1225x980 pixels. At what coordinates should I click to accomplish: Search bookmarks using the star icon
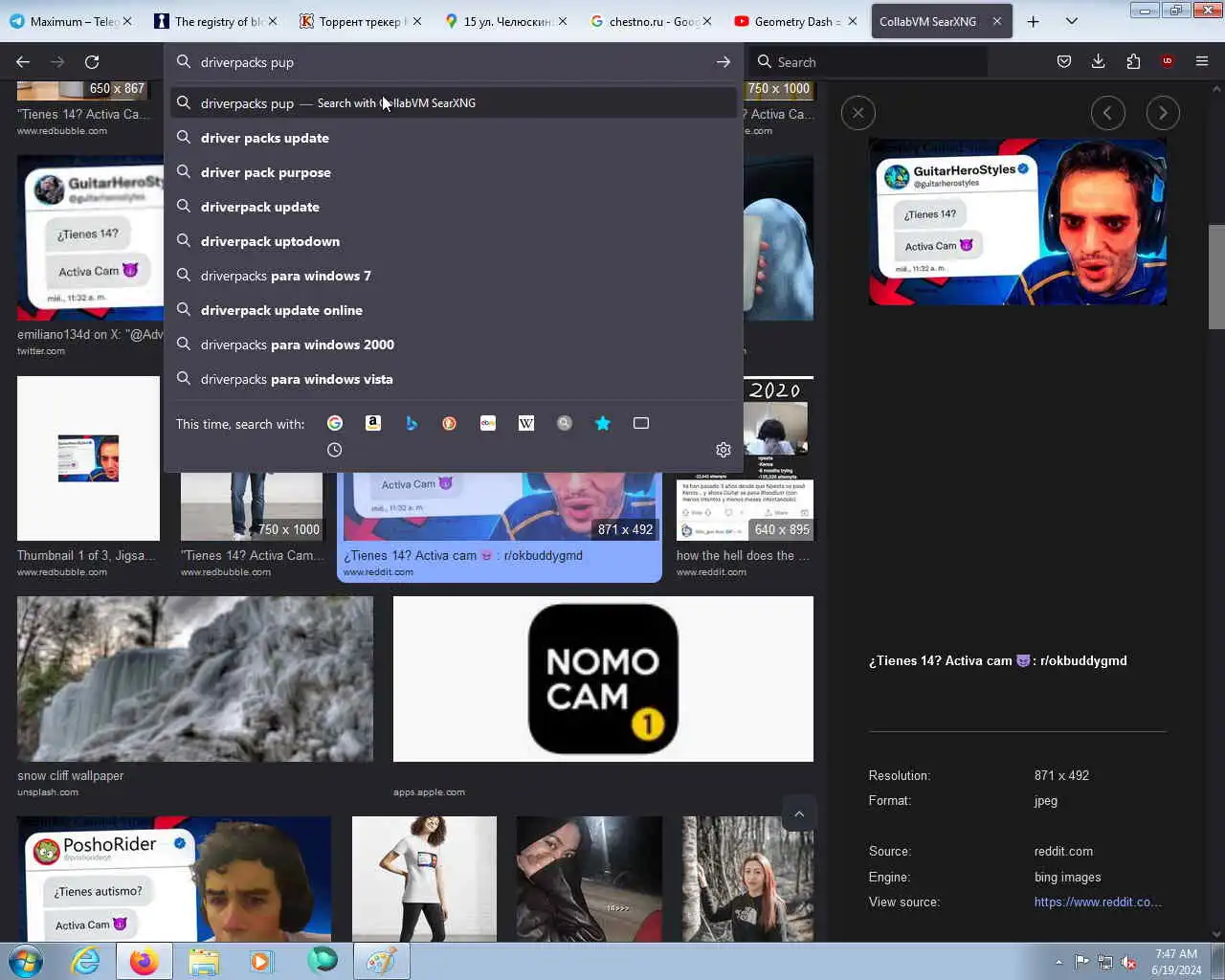coord(603,423)
